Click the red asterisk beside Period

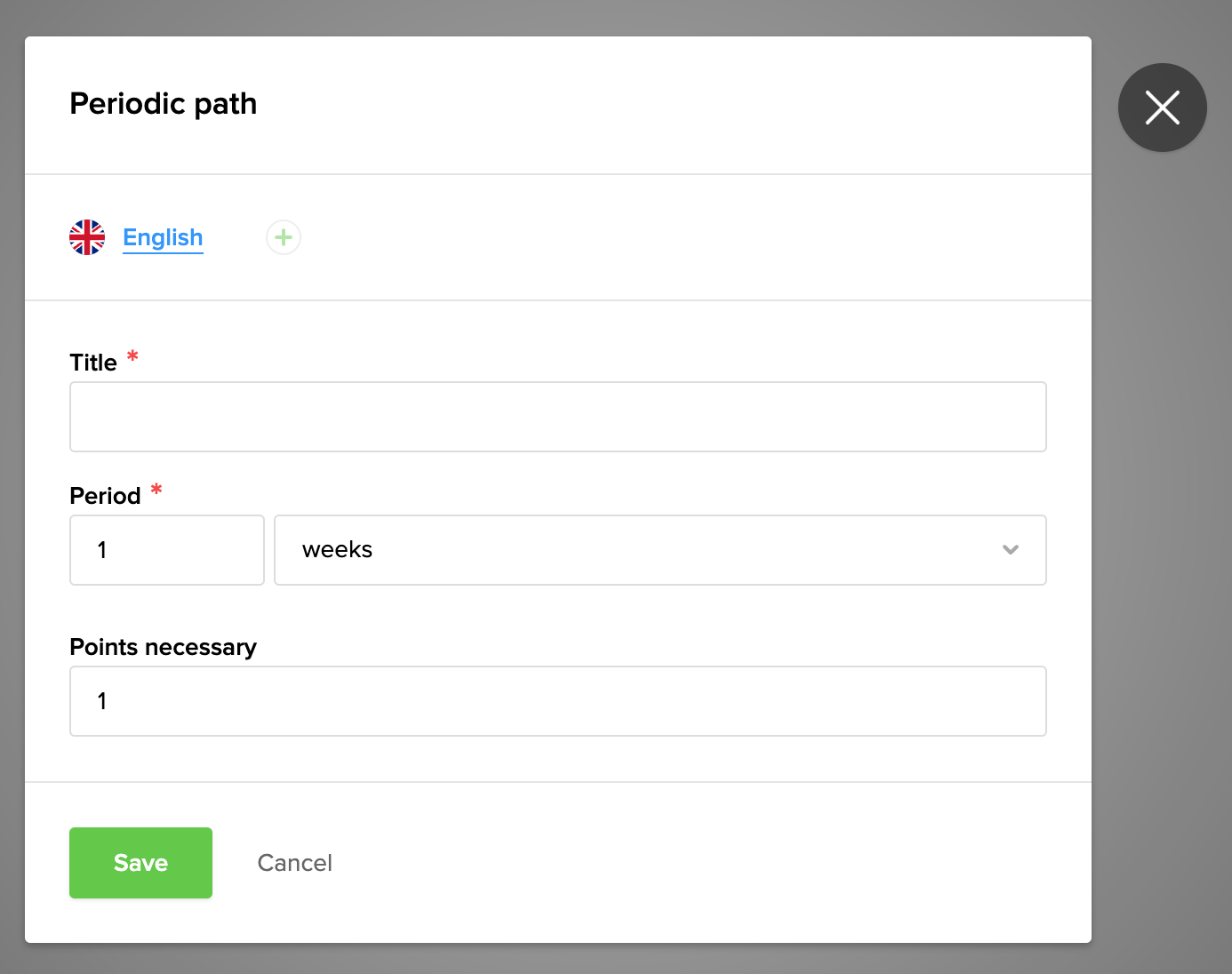[156, 491]
